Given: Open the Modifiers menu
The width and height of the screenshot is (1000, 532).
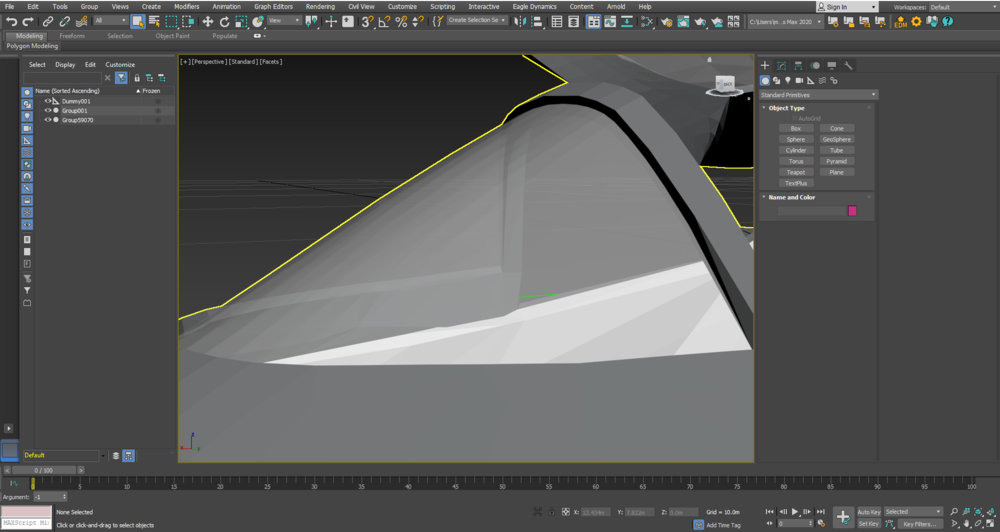Looking at the screenshot, I should coord(186,6).
